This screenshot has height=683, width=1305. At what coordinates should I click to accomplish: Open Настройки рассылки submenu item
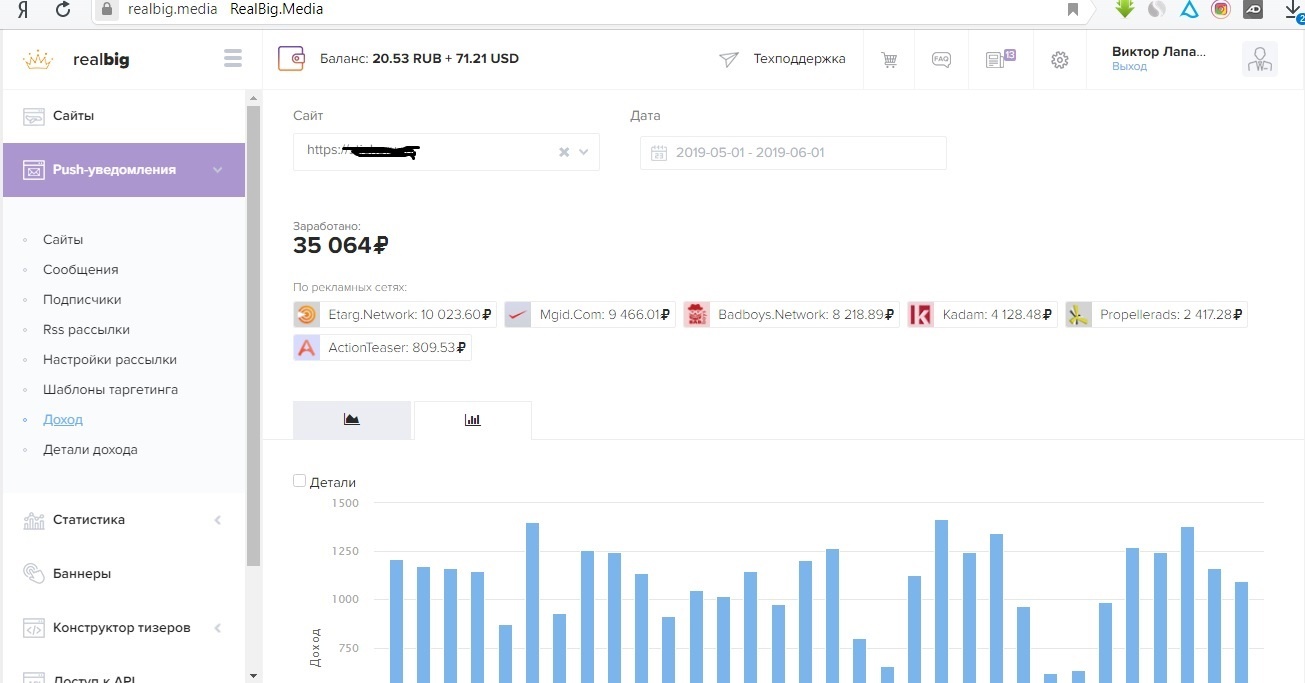[110, 360]
